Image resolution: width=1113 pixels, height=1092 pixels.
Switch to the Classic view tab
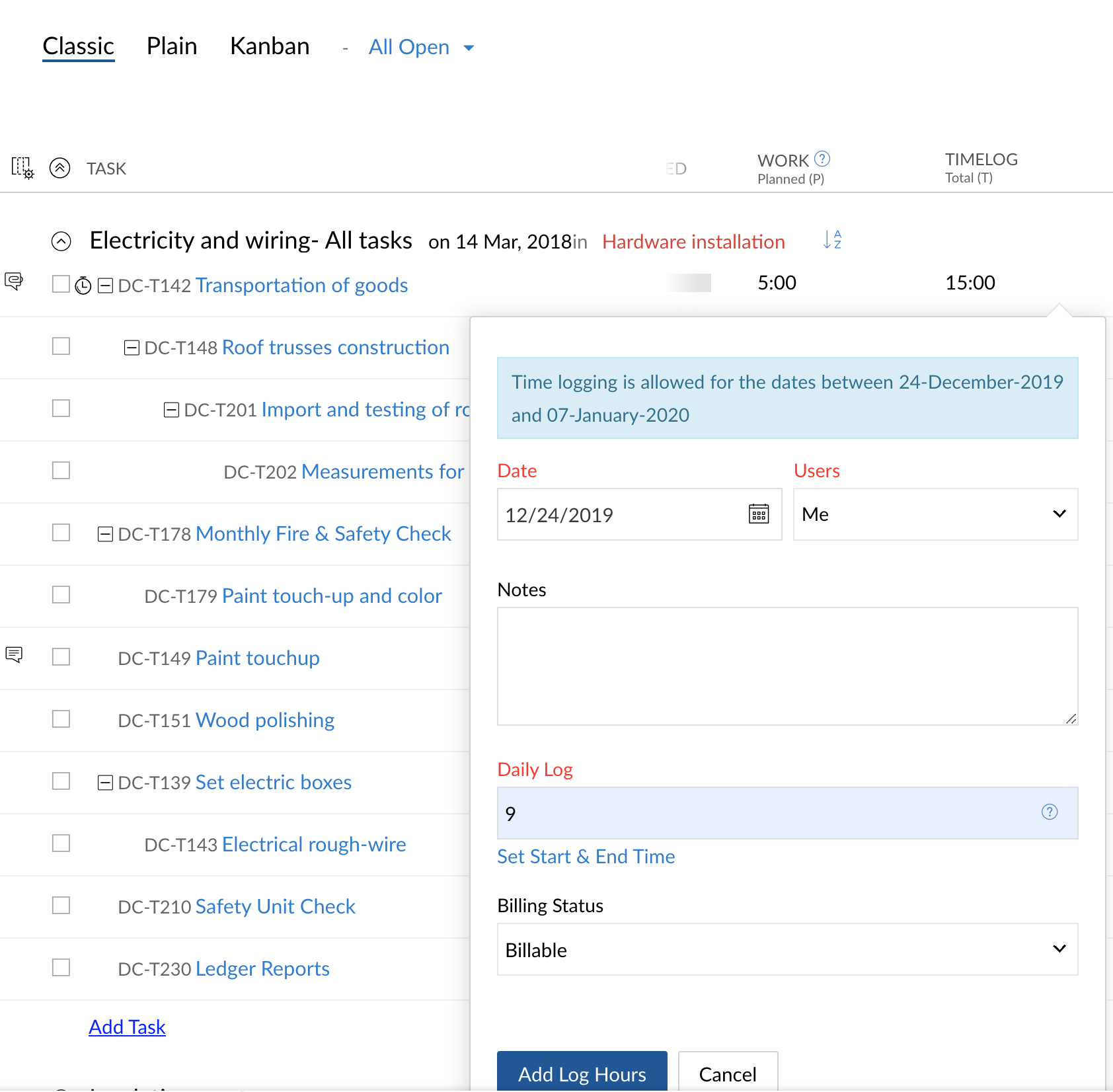click(x=78, y=46)
